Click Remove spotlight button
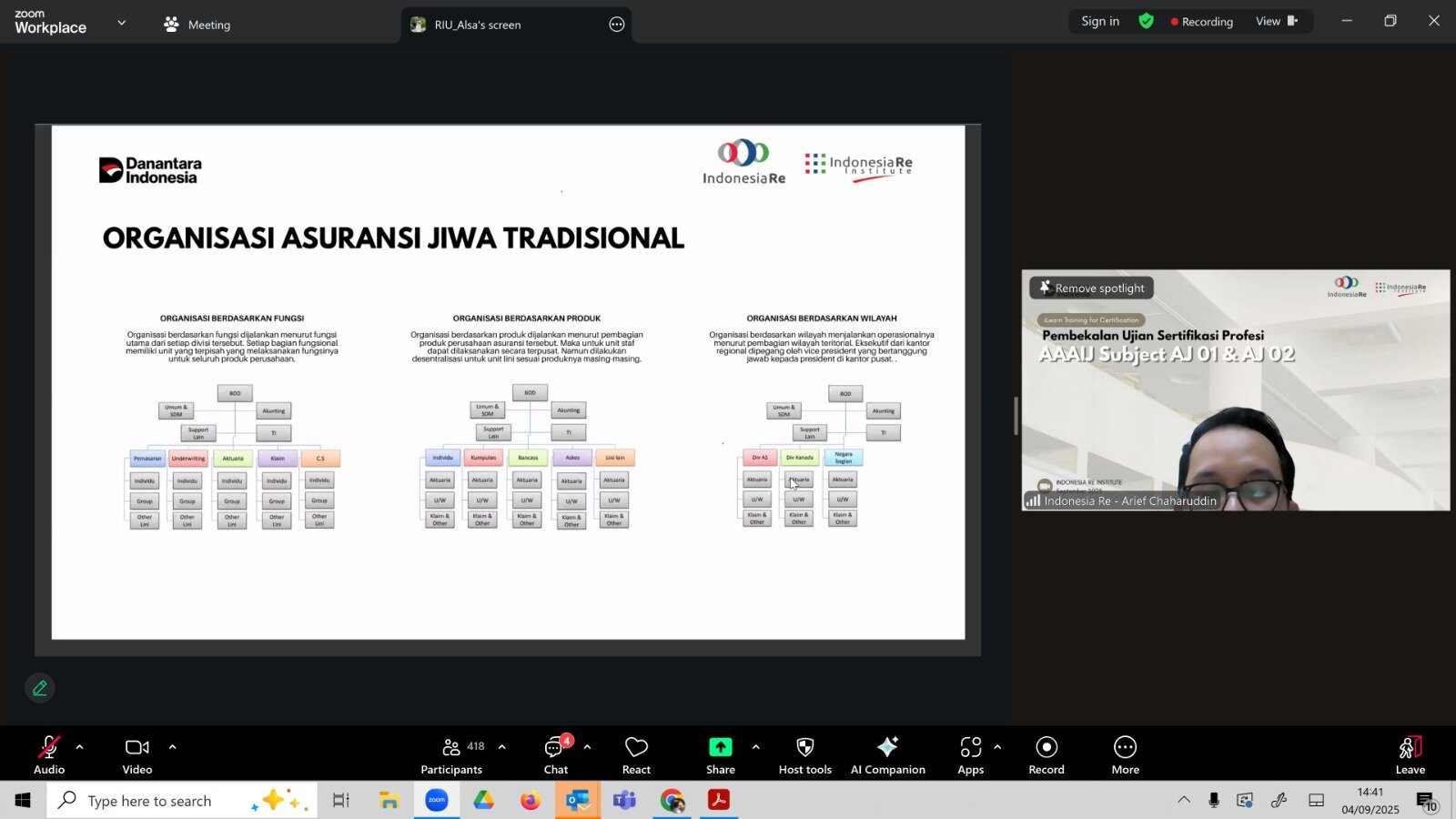 coord(1092,288)
